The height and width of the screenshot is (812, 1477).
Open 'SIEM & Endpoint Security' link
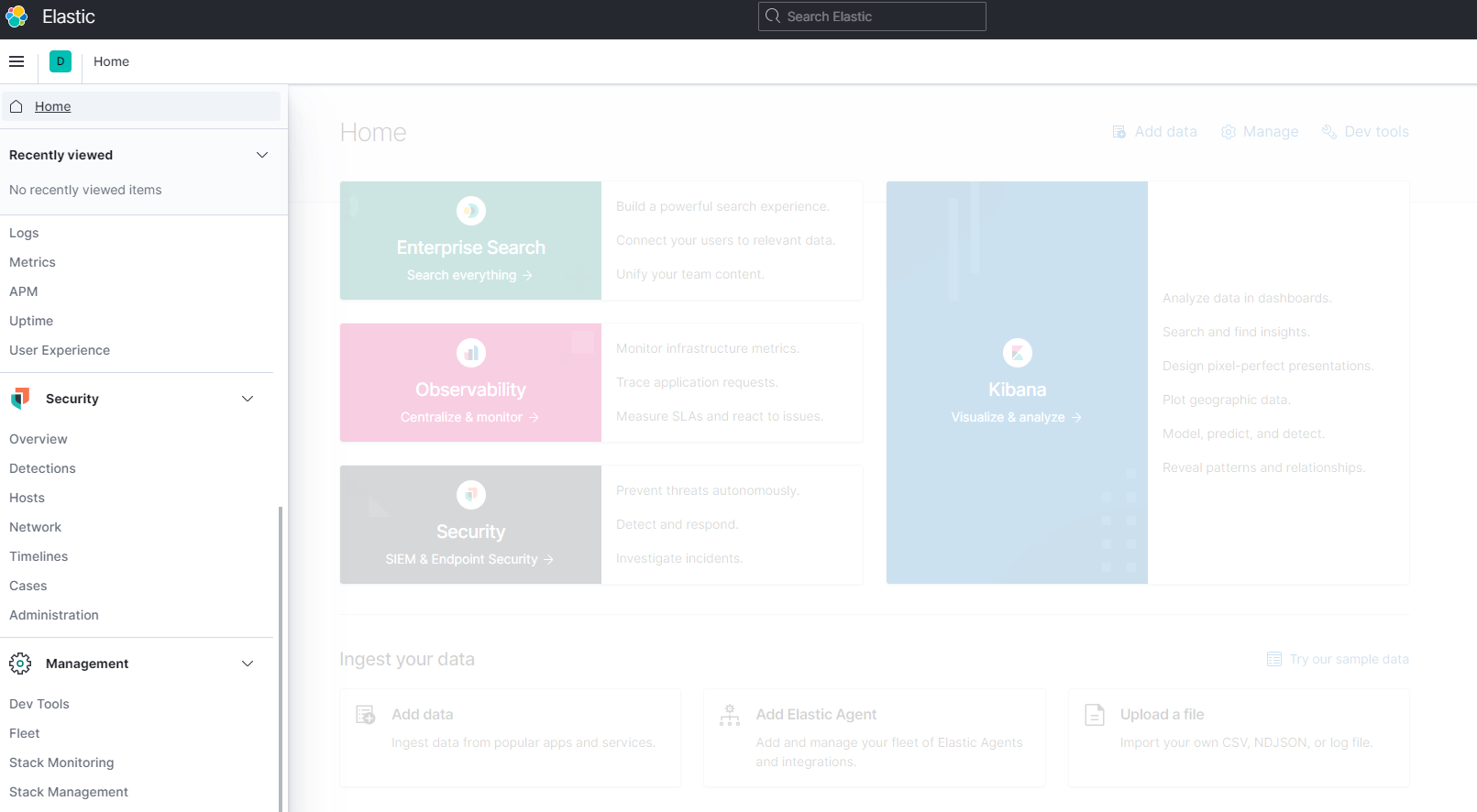click(470, 559)
